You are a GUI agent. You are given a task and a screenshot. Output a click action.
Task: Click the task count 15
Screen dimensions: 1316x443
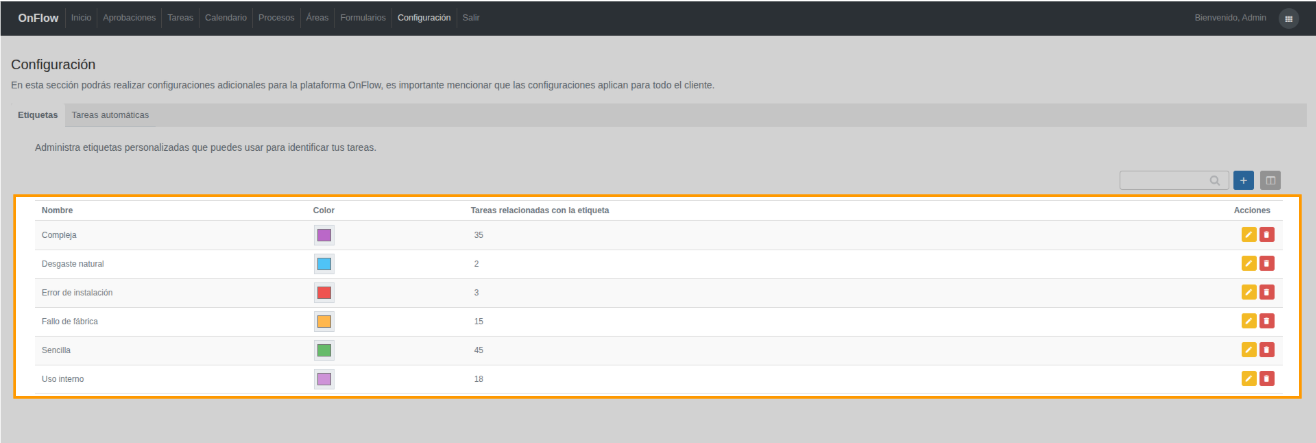point(479,321)
